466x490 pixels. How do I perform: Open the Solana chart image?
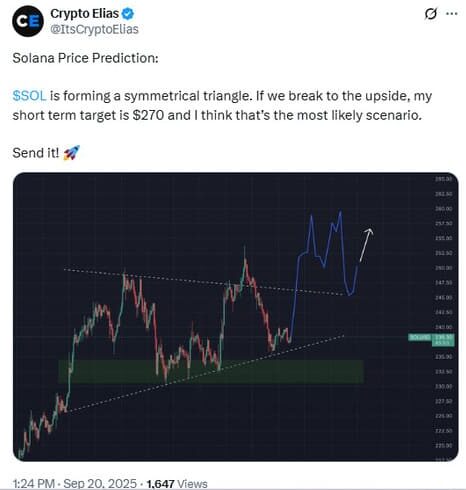236,317
